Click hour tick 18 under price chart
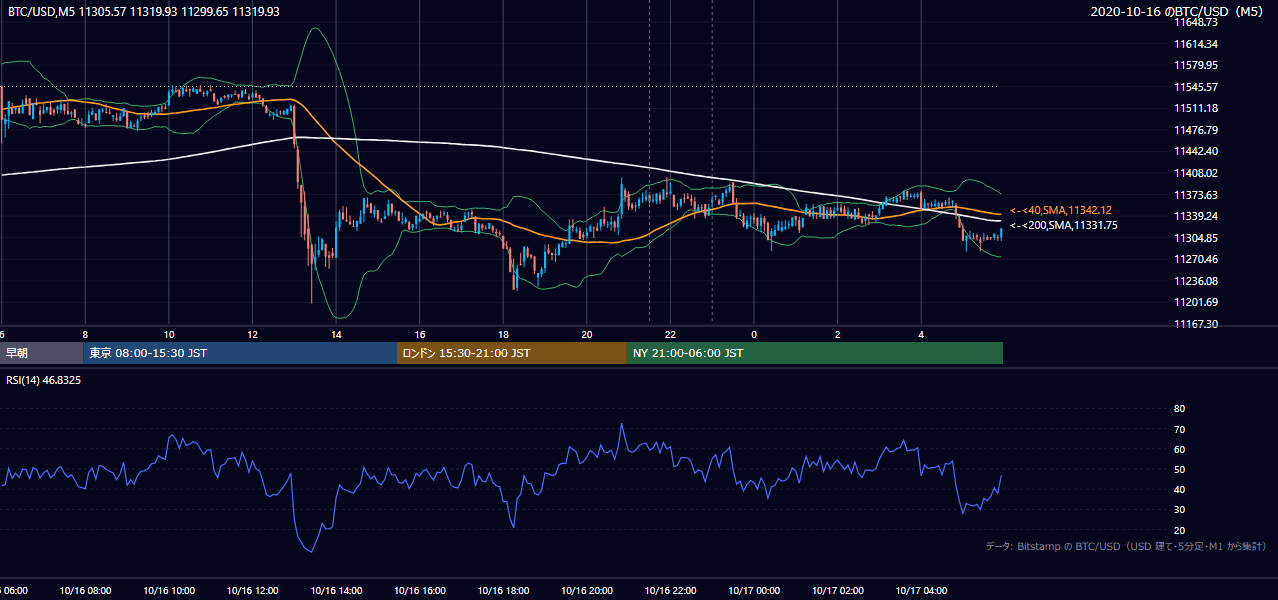This screenshot has width=1278, height=600. (504, 335)
